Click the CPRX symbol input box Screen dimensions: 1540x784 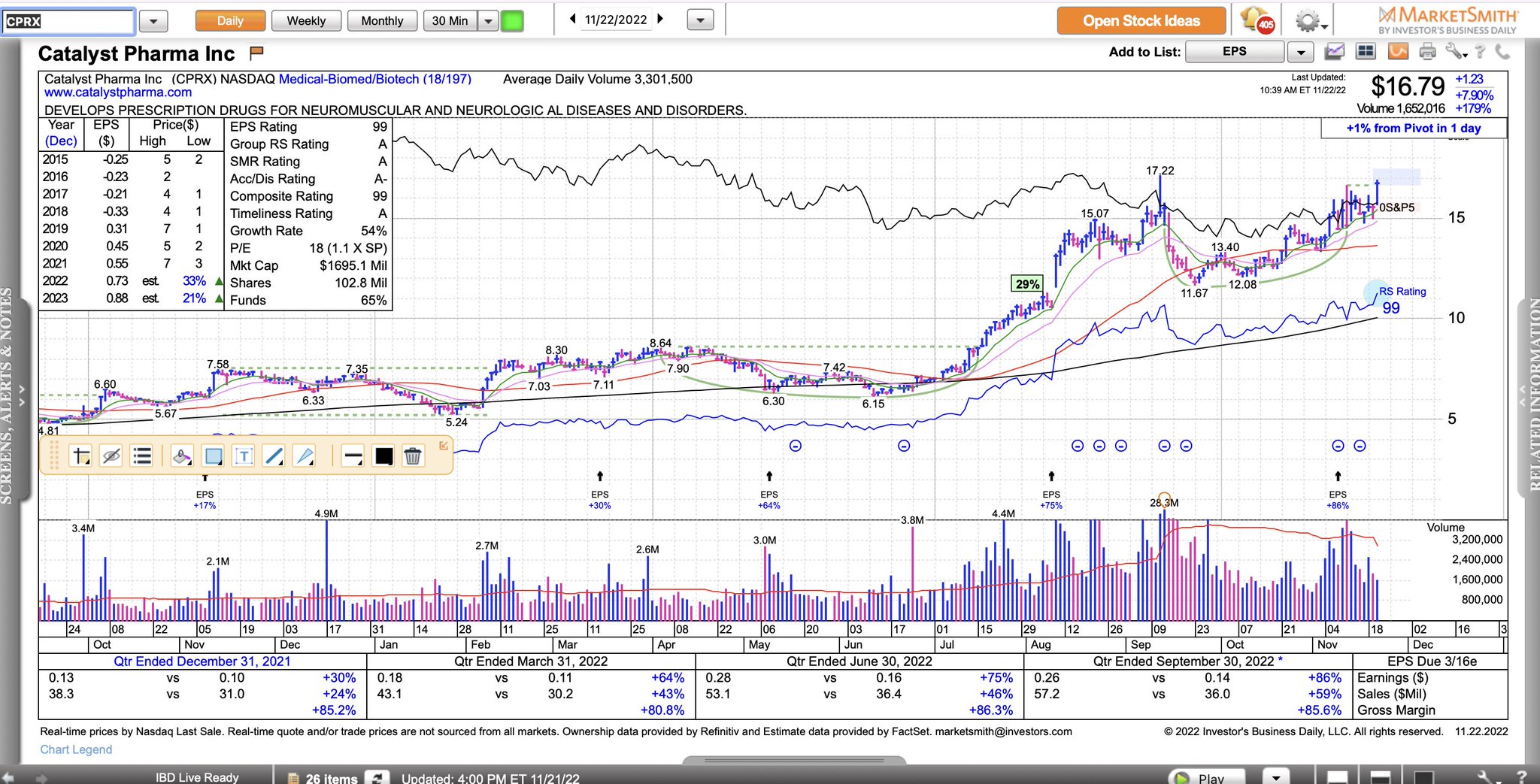(68, 21)
